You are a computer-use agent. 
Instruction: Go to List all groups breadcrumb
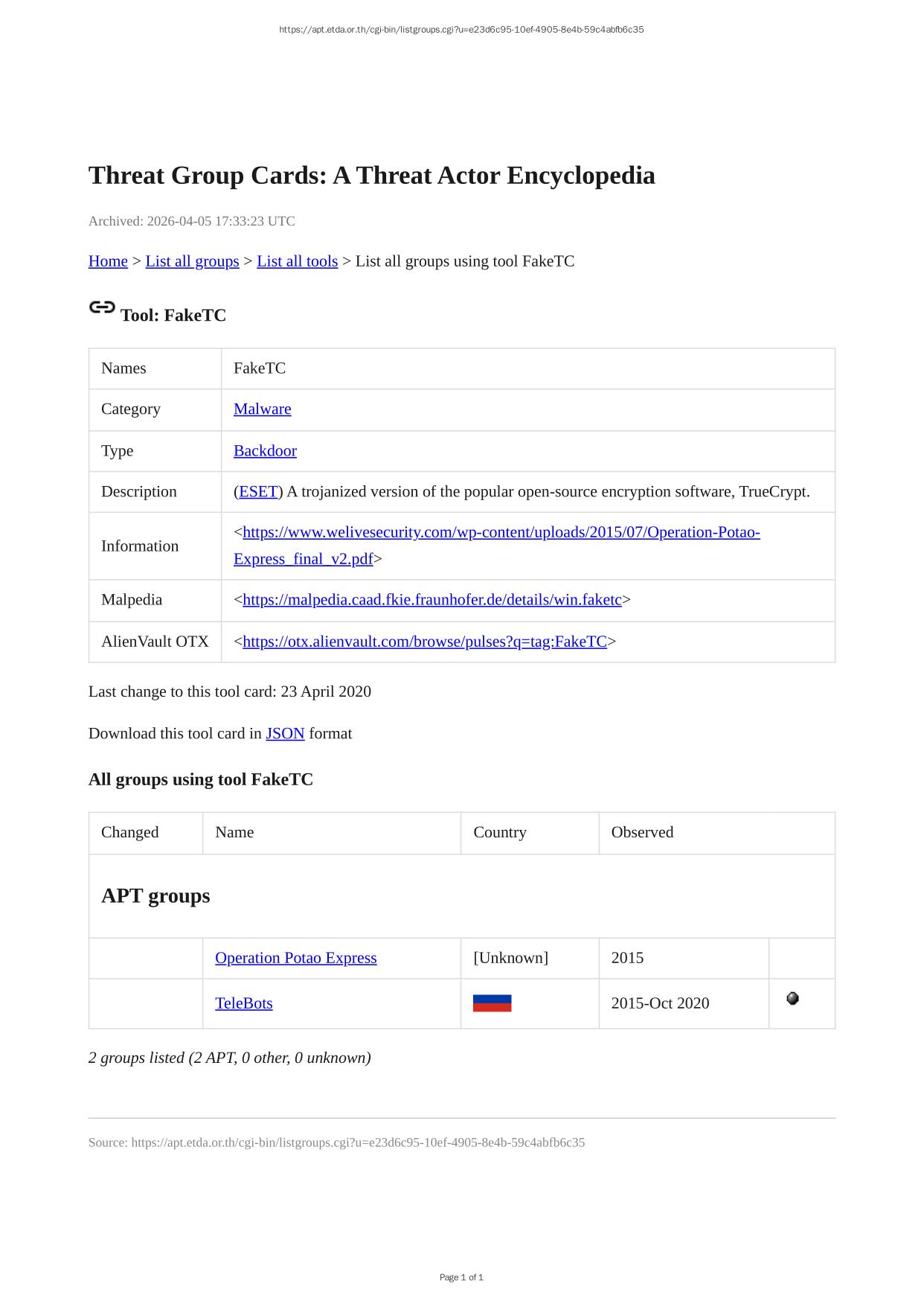click(192, 261)
